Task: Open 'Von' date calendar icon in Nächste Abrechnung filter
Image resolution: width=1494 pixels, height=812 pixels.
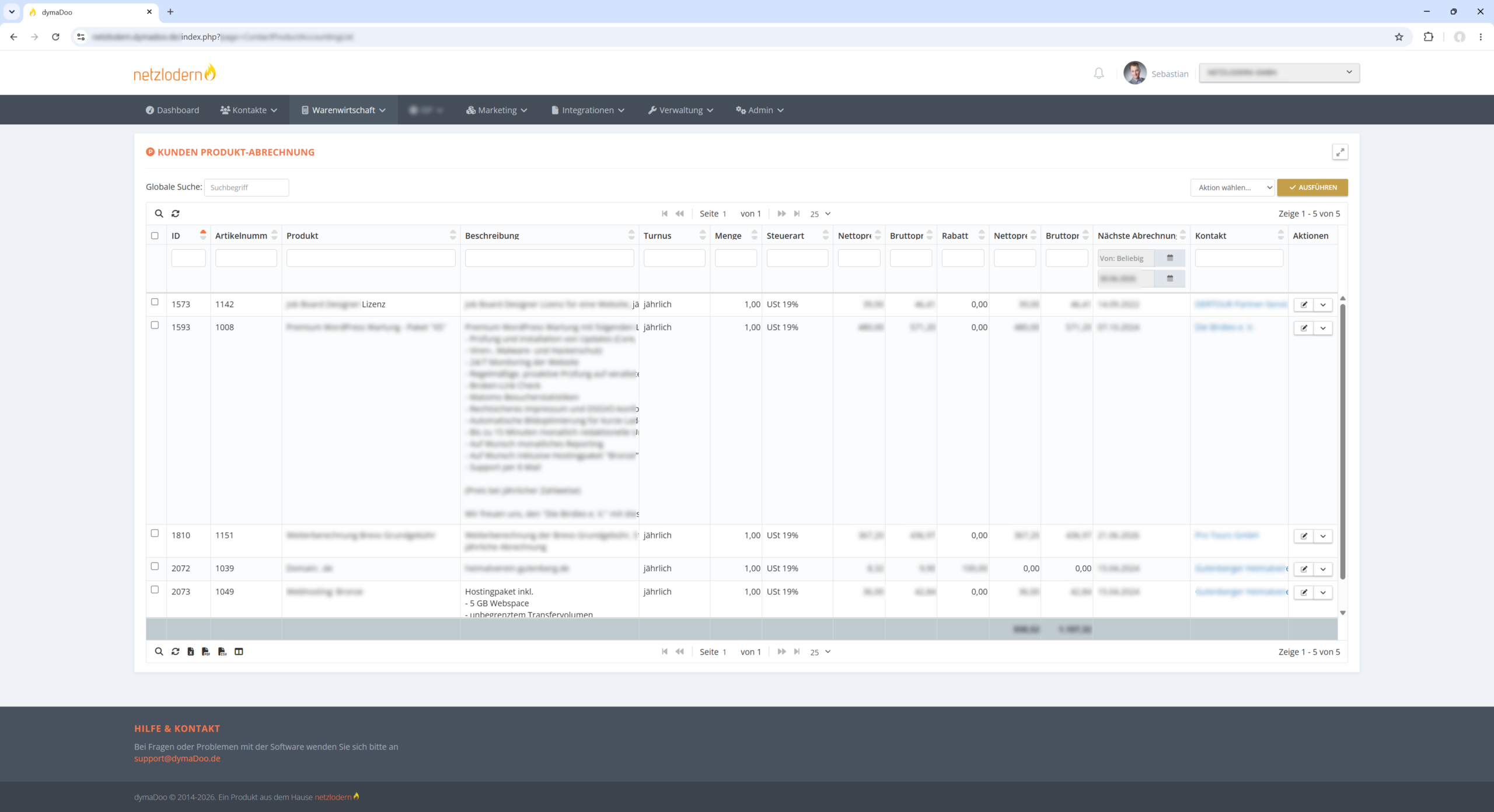Action: [1170, 258]
